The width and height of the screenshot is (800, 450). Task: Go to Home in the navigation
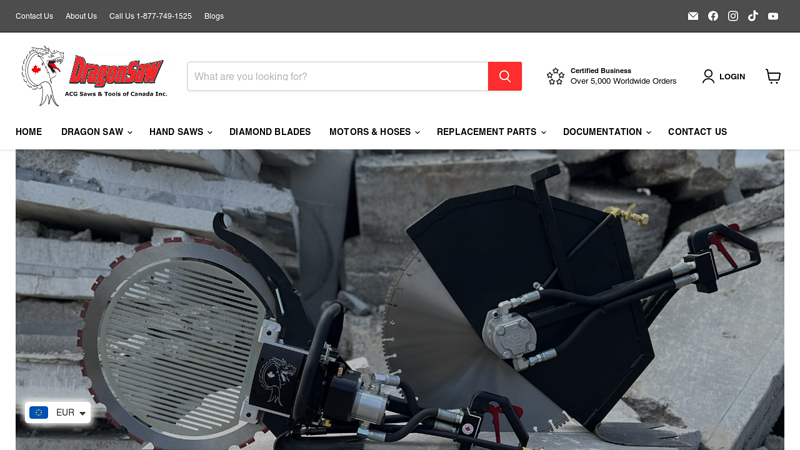(x=29, y=132)
